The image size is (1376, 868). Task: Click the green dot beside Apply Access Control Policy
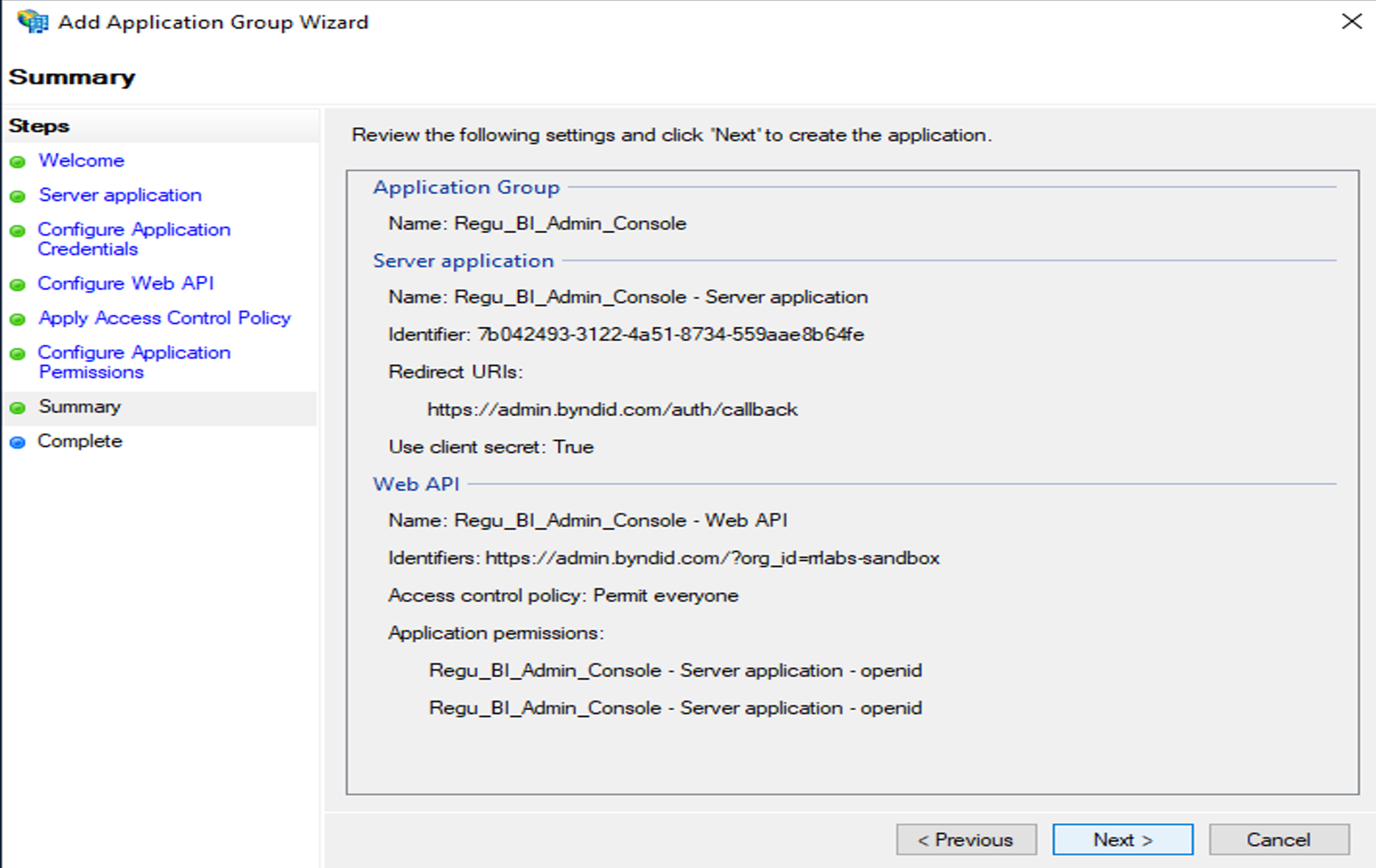pyautogui.click(x=17, y=319)
